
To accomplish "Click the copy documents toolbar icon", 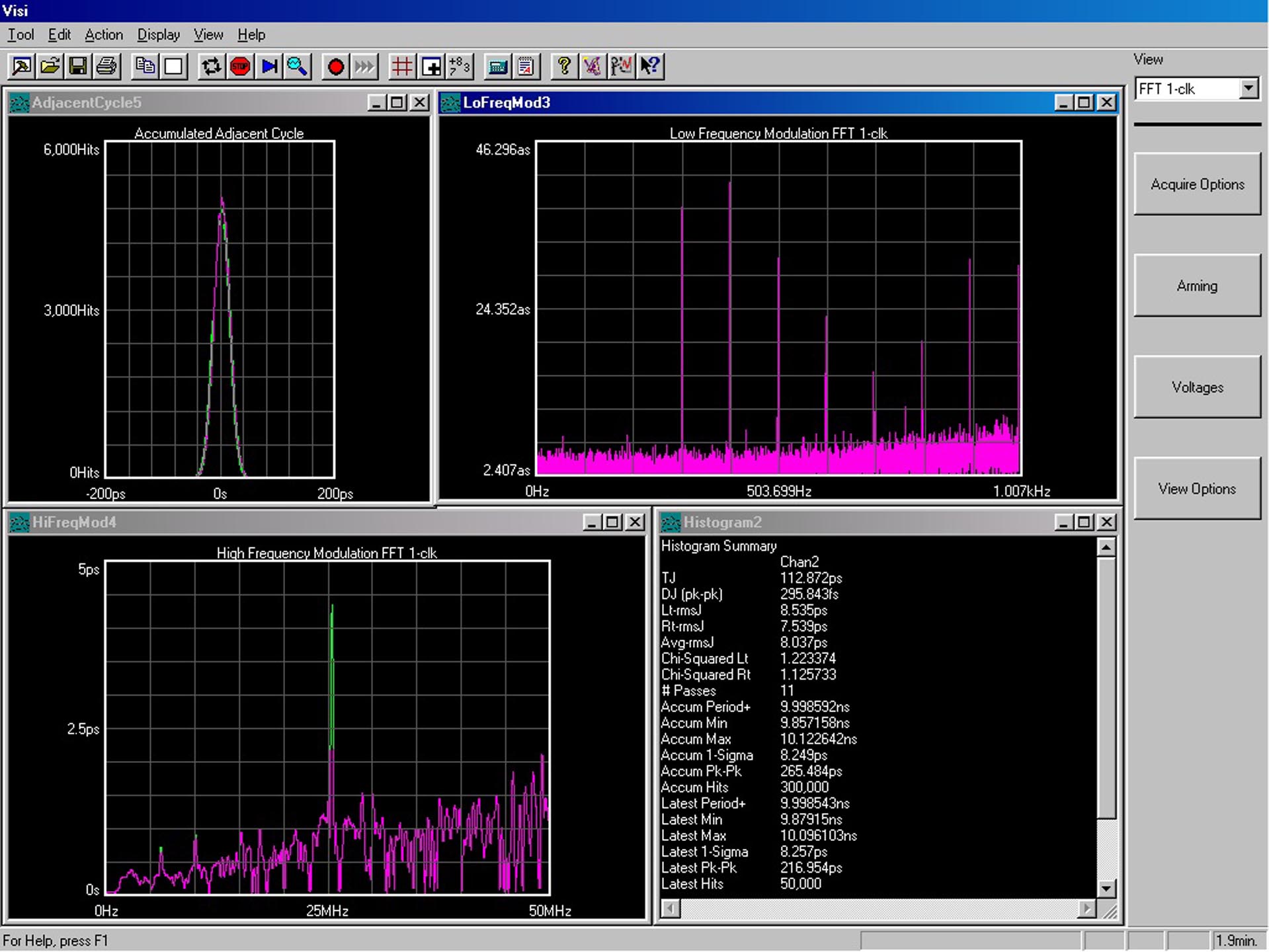I will pos(145,66).
